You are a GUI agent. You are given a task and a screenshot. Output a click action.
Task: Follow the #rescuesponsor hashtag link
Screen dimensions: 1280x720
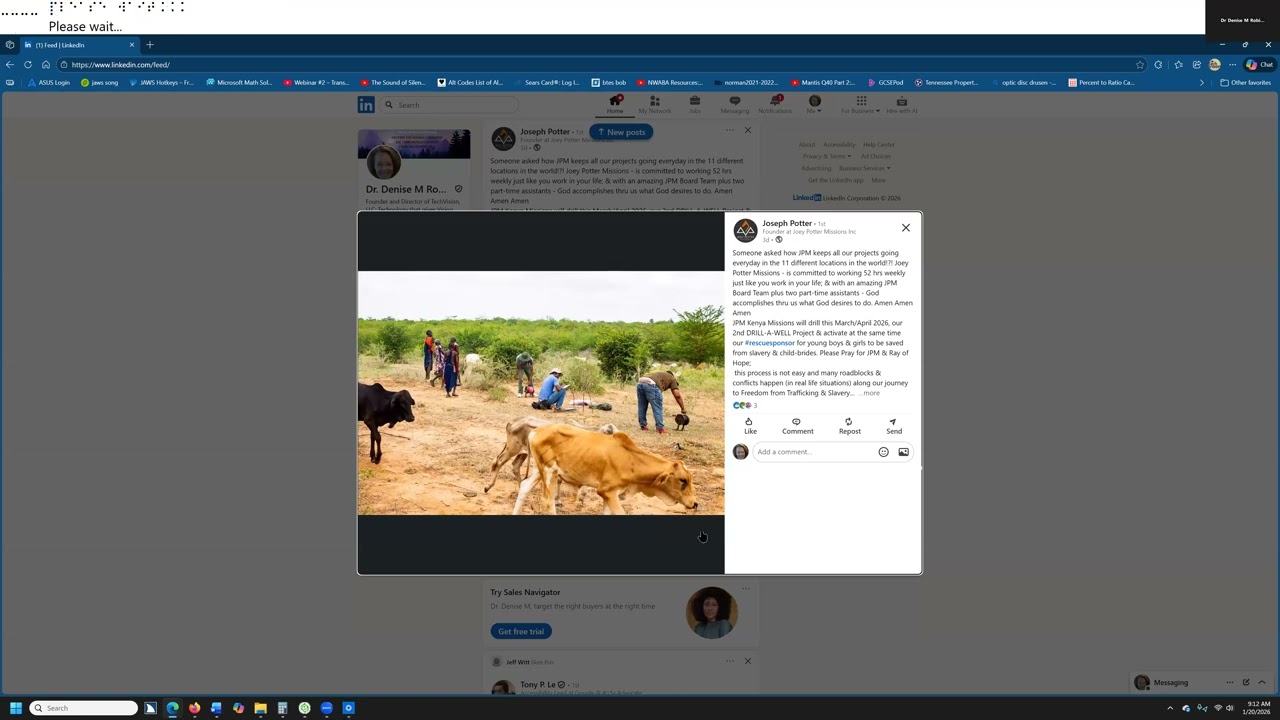pos(770,343)
